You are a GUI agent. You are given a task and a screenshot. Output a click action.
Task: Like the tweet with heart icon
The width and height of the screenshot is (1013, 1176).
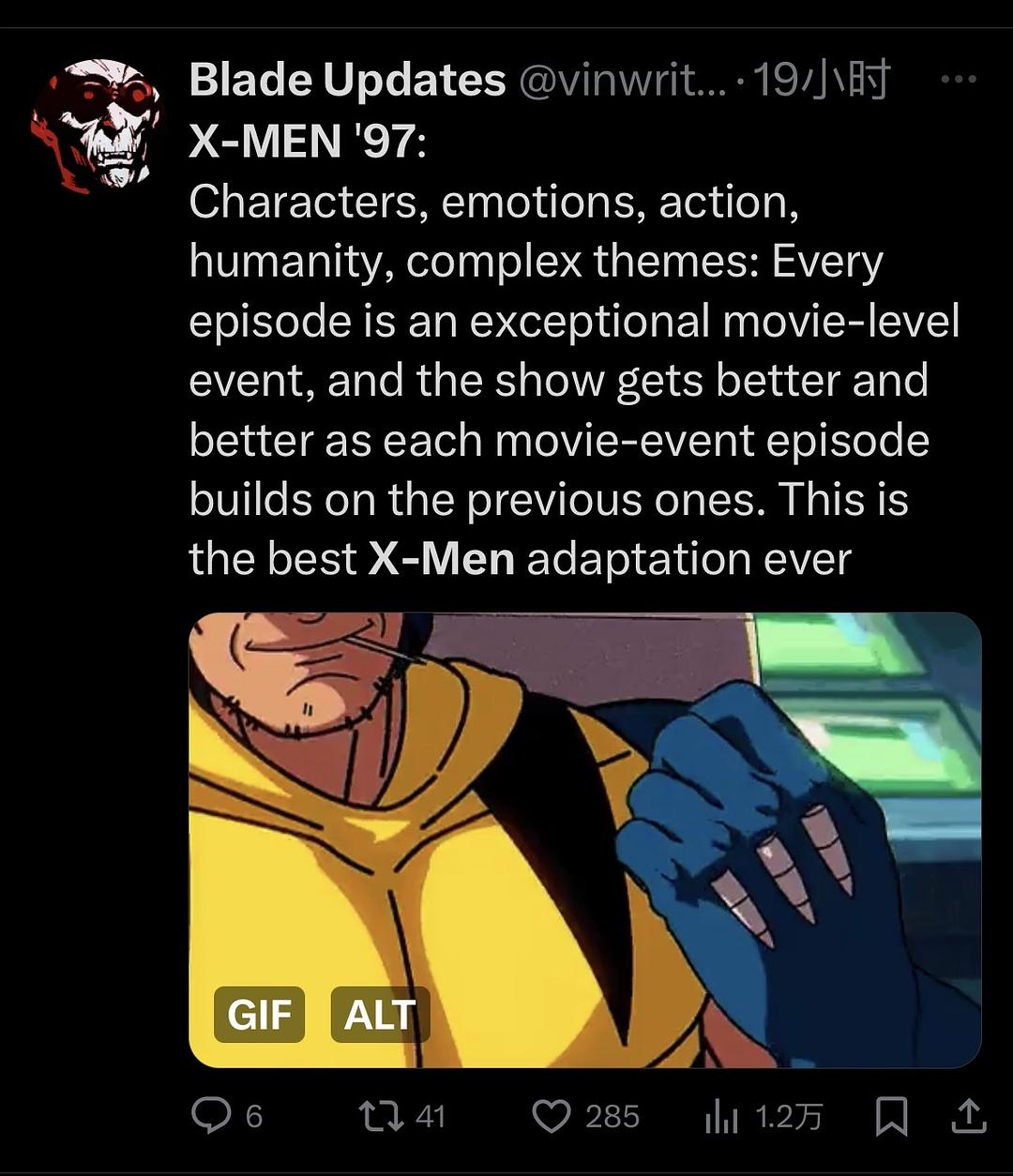(552, 1116)
